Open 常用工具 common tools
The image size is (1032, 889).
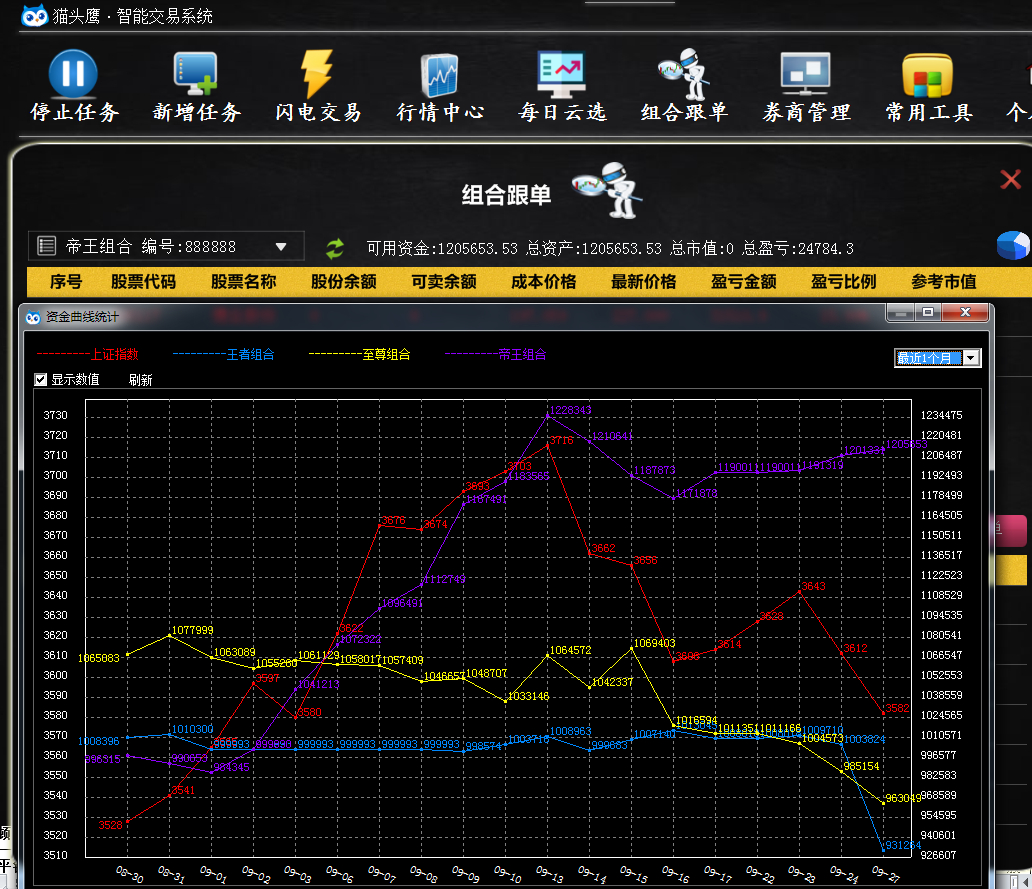click(928, 74)
